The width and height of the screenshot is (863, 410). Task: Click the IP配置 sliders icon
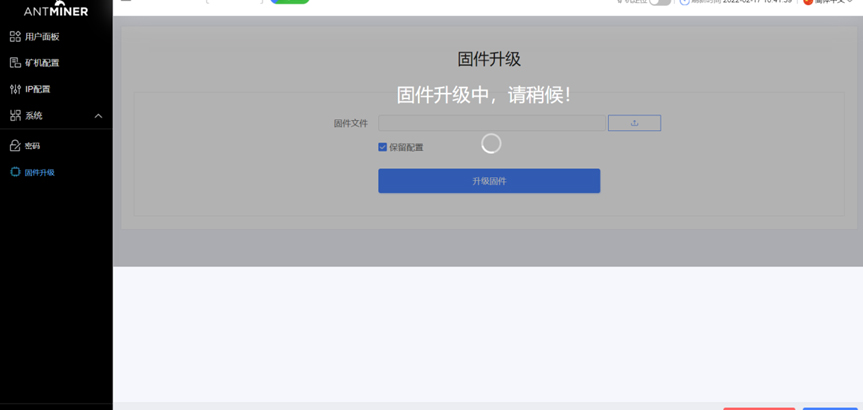15,89
